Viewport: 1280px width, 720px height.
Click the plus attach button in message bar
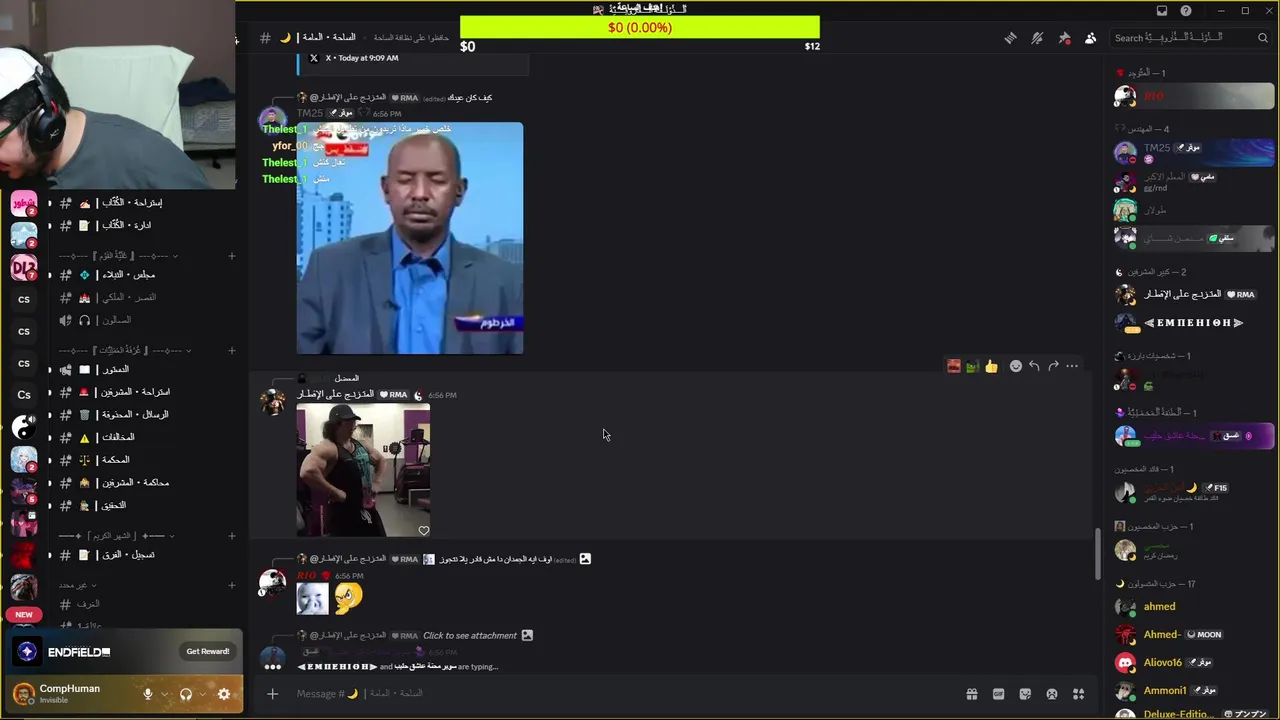point(272,694)
